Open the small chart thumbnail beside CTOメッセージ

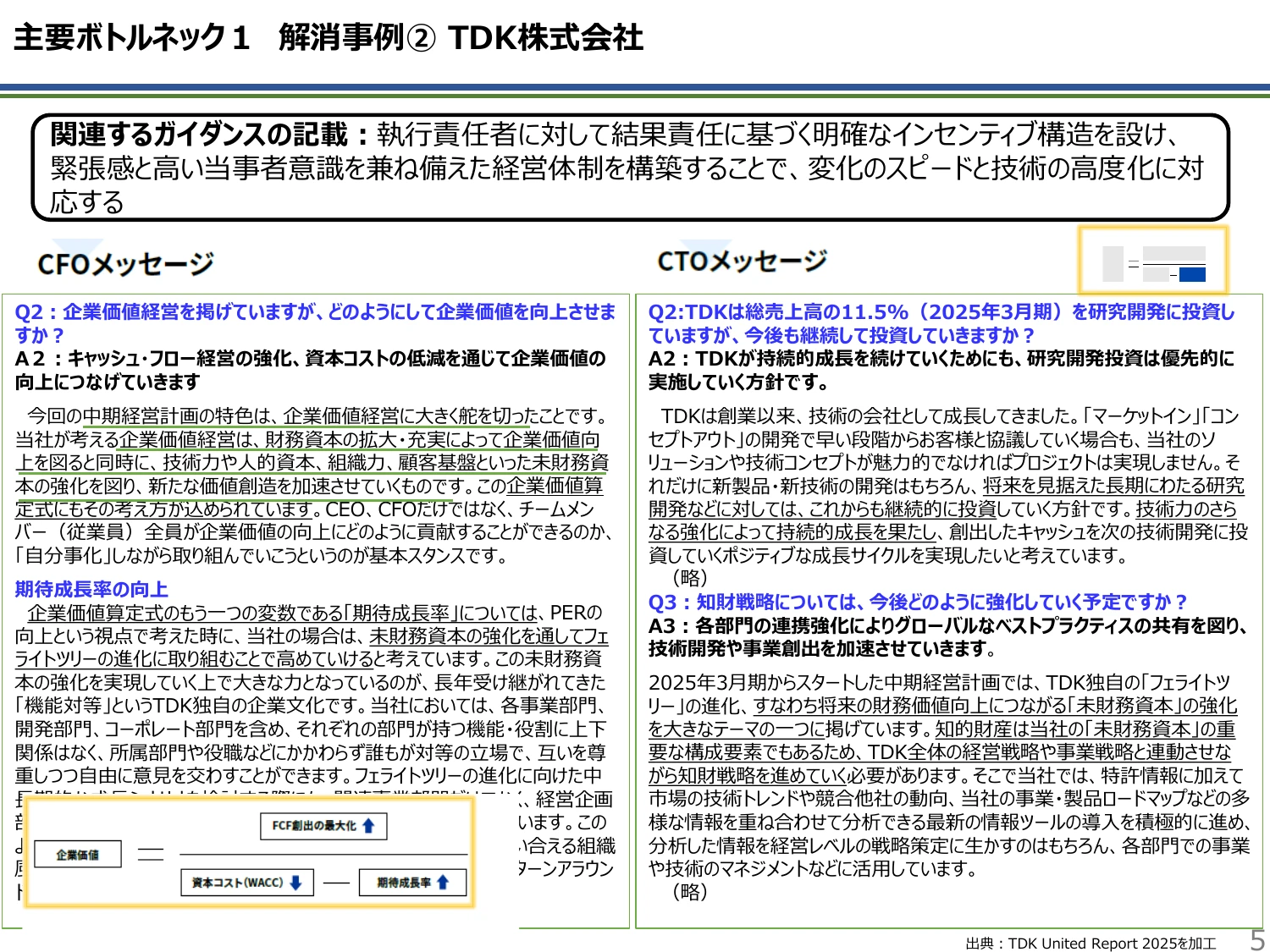[x=1153, y=261]
